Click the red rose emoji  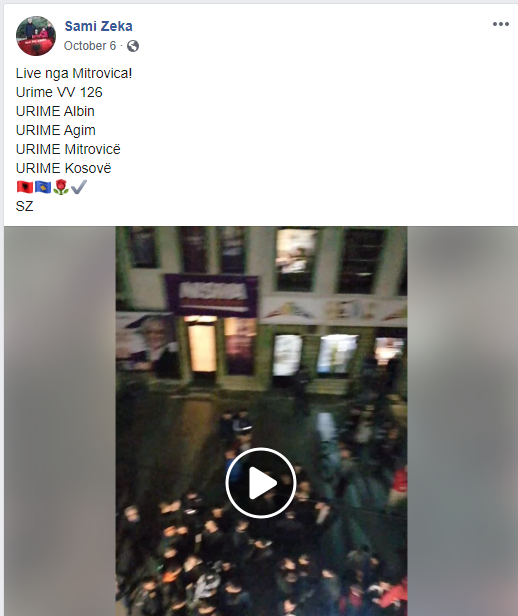60,187
